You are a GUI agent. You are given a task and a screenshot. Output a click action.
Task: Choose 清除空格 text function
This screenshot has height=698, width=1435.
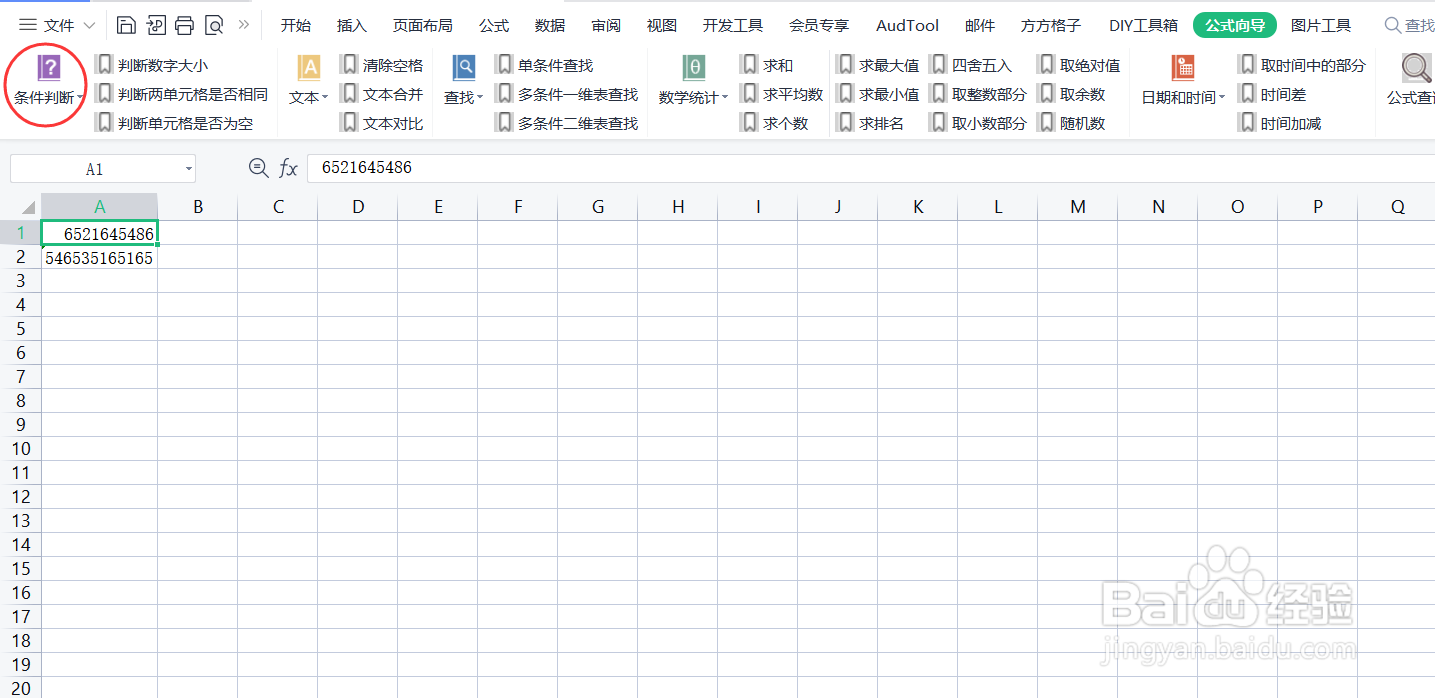coord(382,65)
